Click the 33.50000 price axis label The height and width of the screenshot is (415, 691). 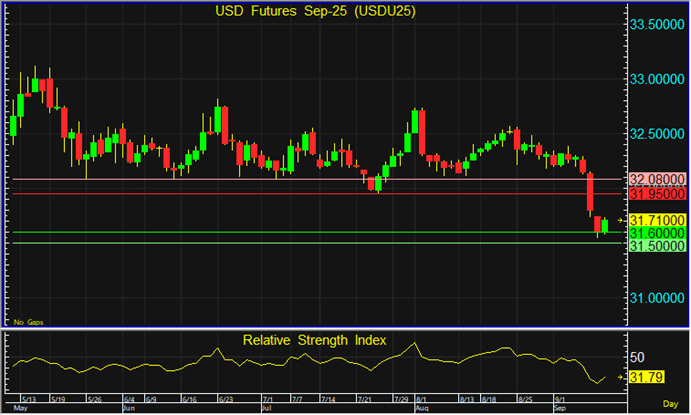click(x=657, y=24)
